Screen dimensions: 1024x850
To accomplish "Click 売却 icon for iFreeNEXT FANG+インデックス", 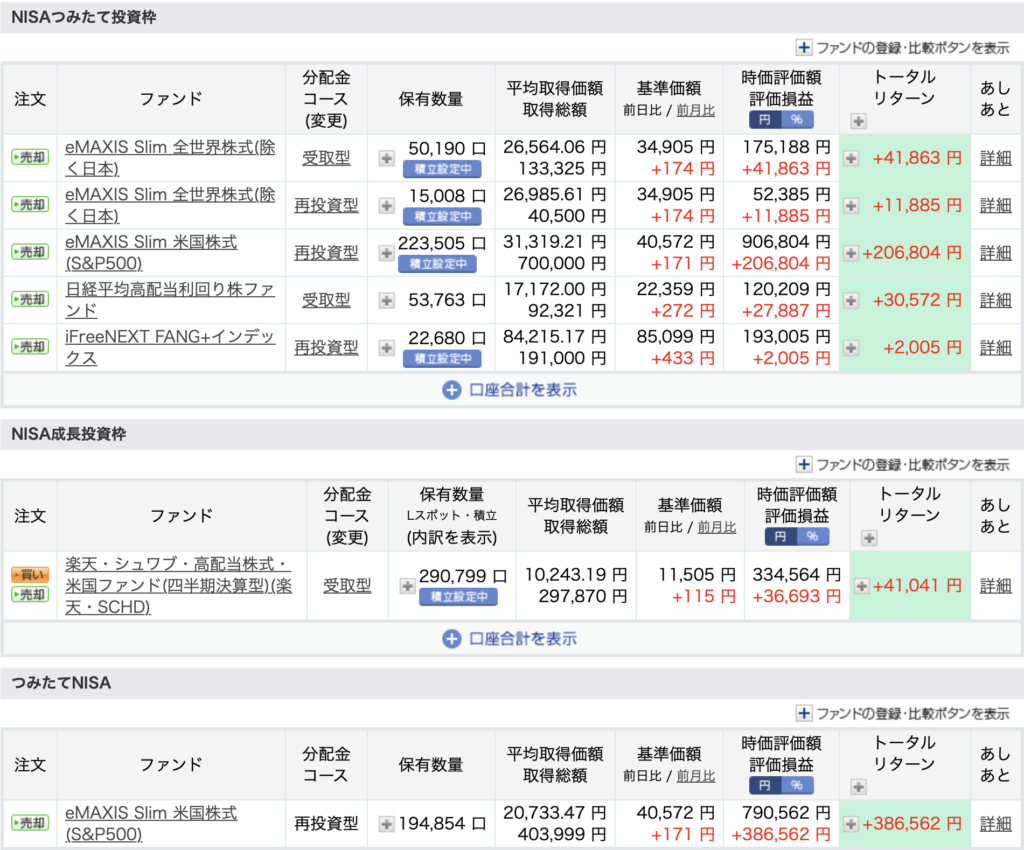I will point(29,347).
